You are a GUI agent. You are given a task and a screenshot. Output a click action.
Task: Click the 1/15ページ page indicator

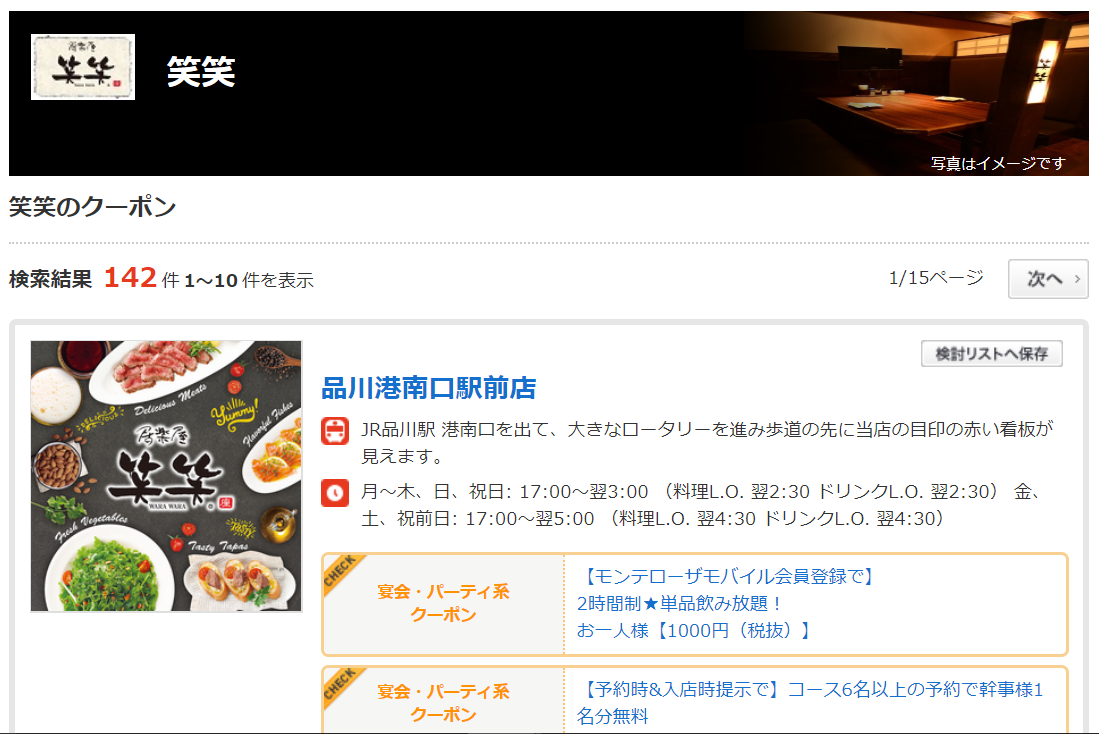coord(936,278)
